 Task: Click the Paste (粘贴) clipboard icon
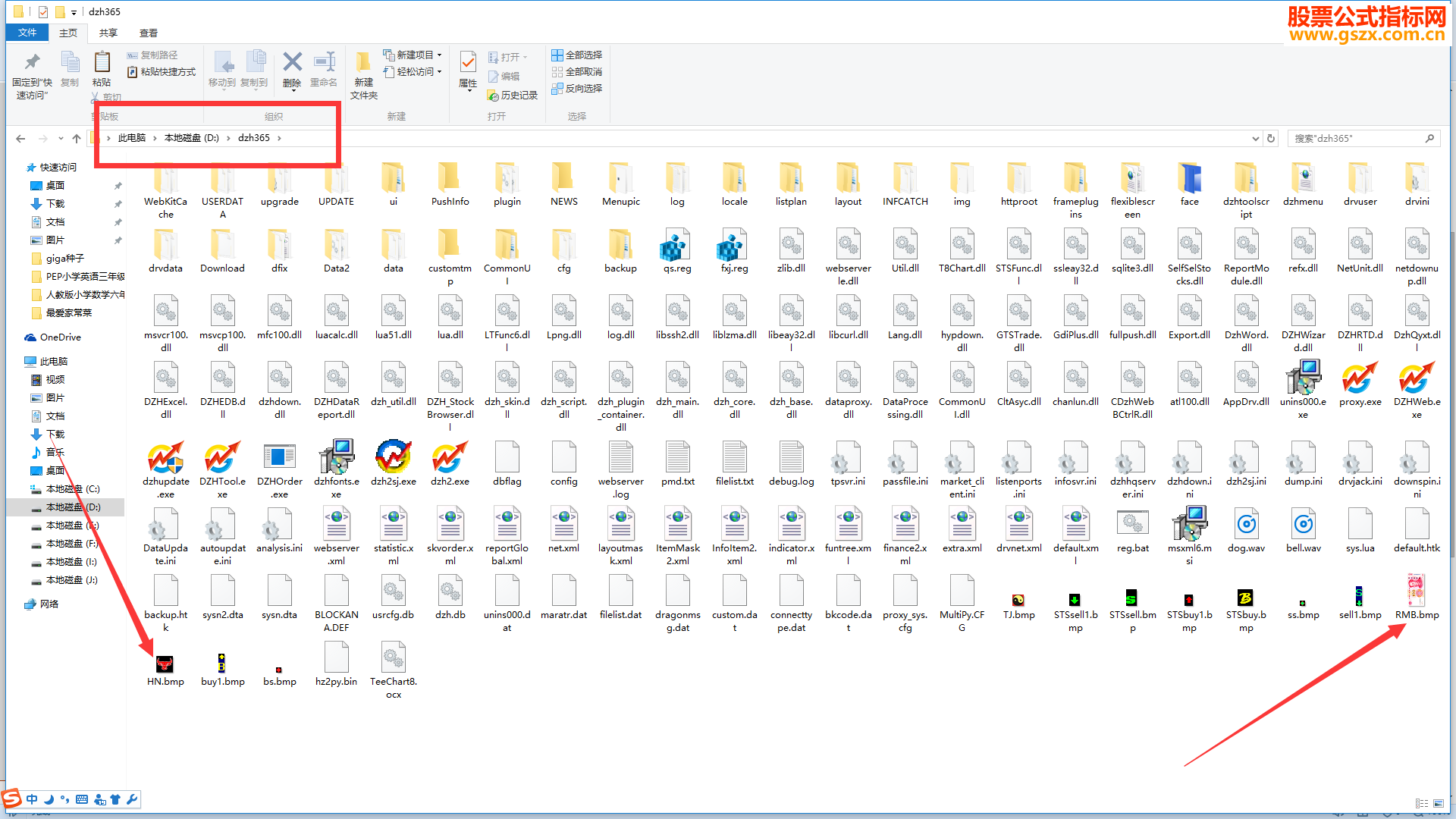tap(102, 63)
